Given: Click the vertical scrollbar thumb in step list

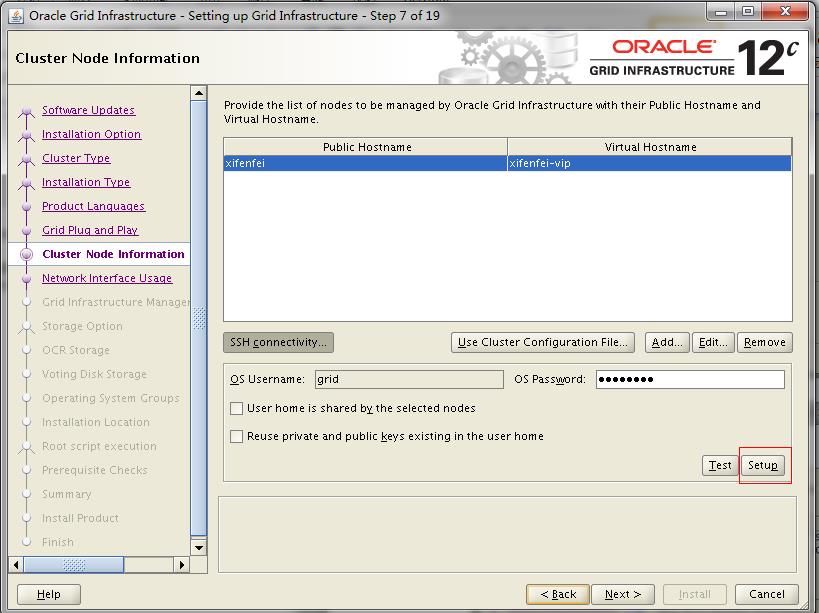Looking at the screenshot, I should [198, 319].
